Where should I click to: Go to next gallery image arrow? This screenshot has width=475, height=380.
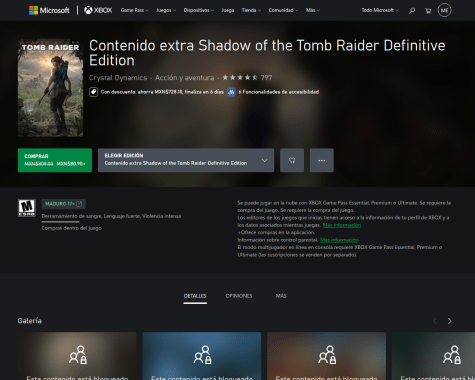(x=449, y=321)
